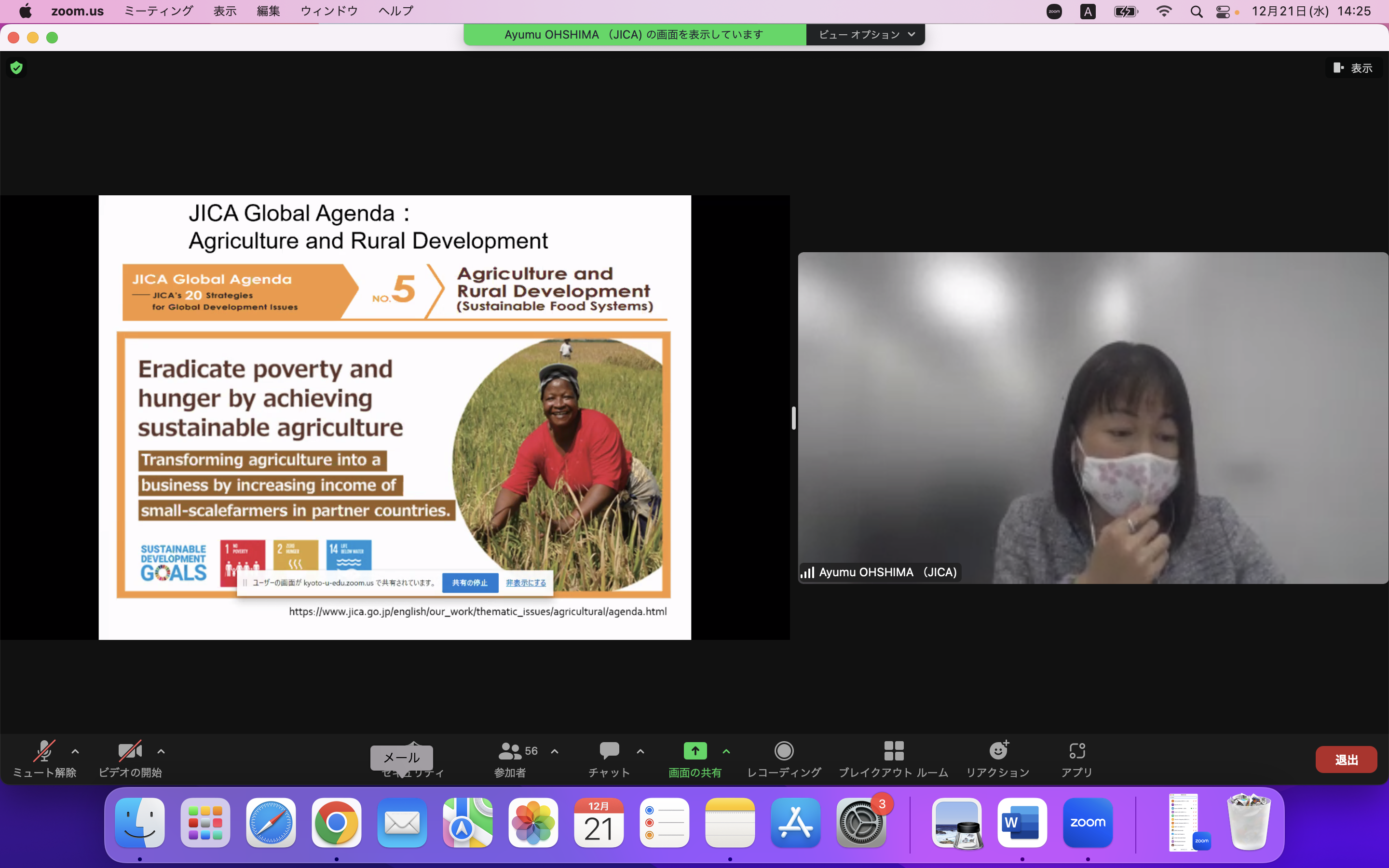Select Ayumu OHSHIMA video thumbnail

click(1093, 418)
